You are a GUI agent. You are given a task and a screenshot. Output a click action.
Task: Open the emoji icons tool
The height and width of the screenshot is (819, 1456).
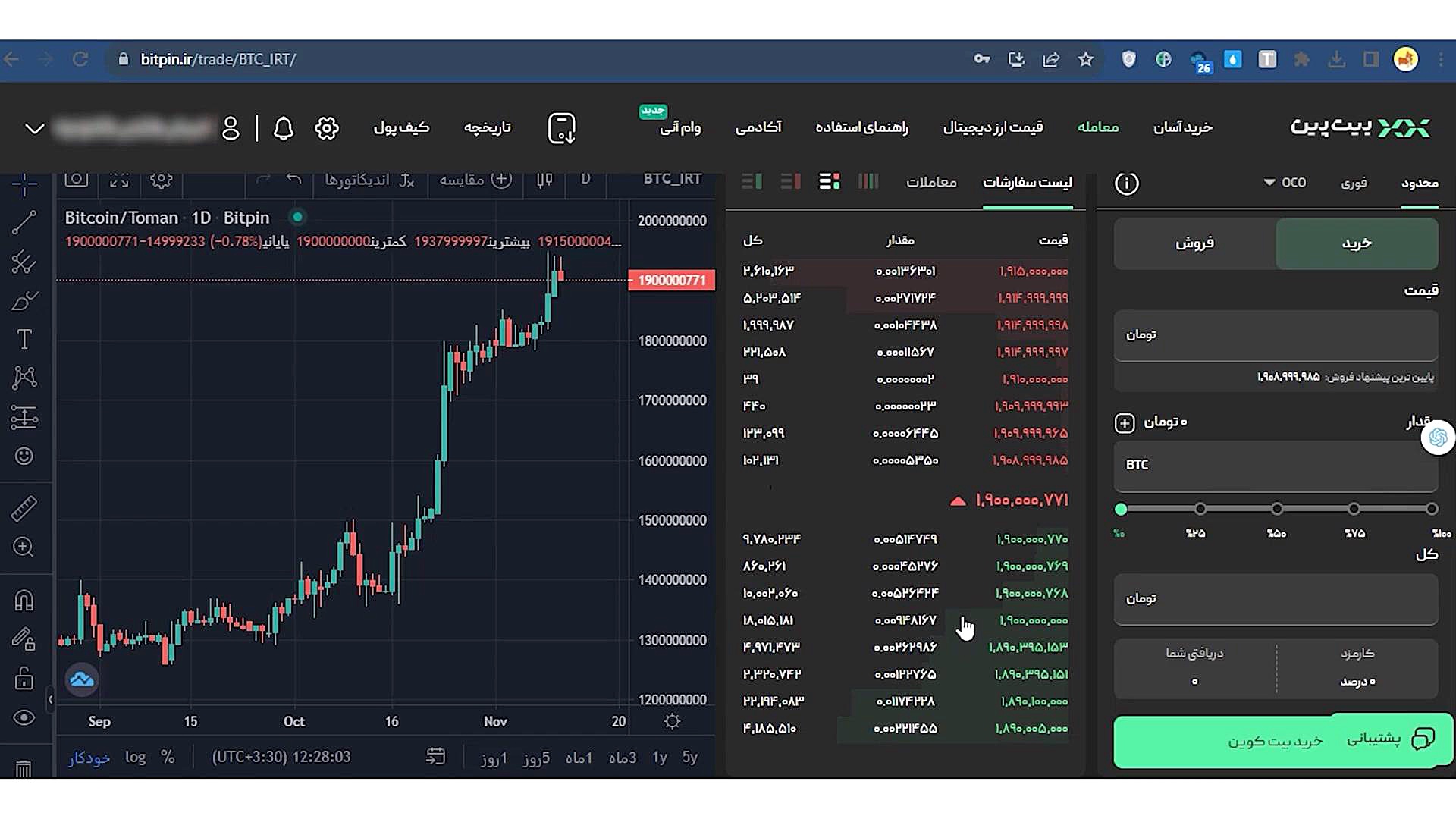click(x=24, y=456)
